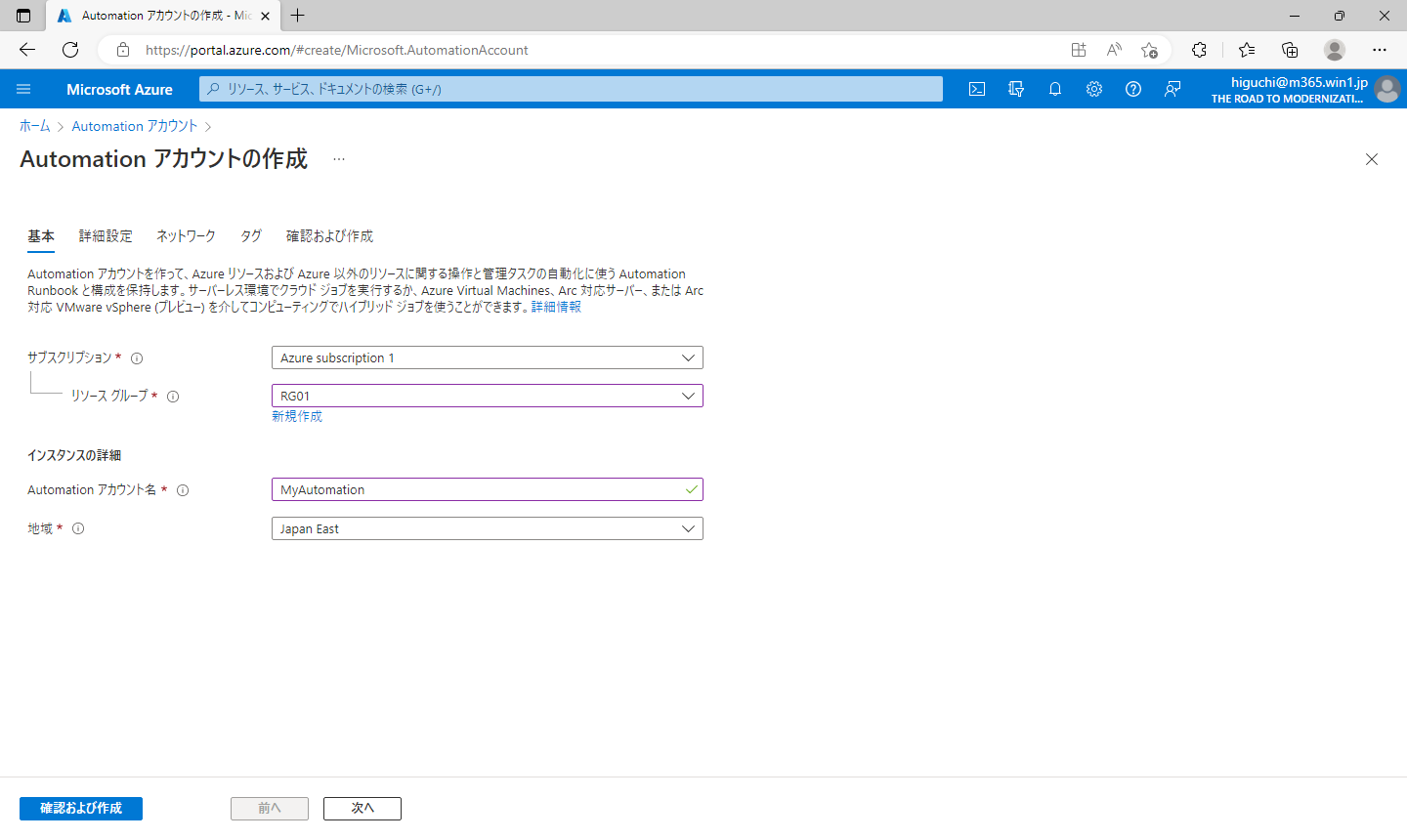Open the Directories and subscriptions filter icon

[x=1016, y=89]
